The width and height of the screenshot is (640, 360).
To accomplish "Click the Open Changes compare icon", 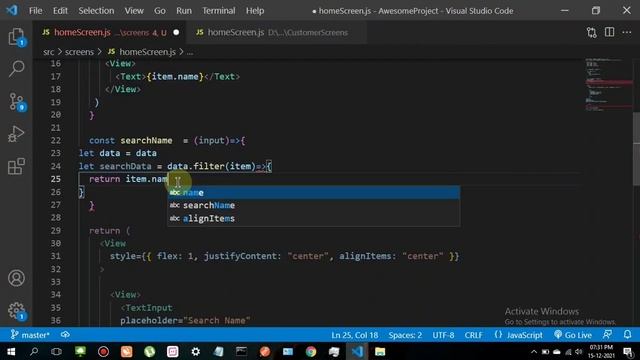I will 591,32.
